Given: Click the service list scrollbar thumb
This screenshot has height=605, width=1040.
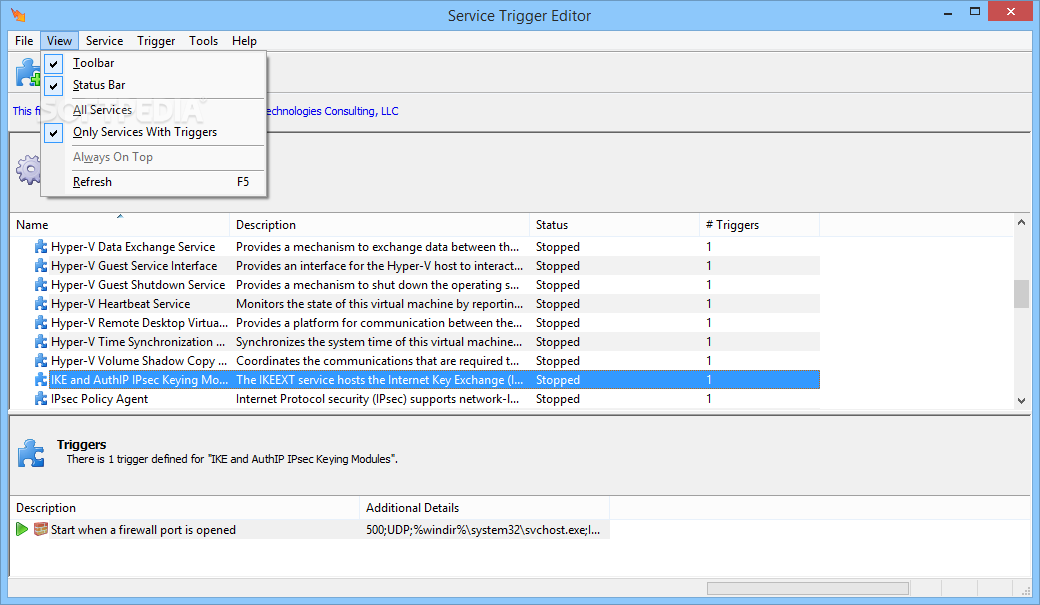Looking at the screenshot, I should pyautogui.click(x=1021, y=294).
